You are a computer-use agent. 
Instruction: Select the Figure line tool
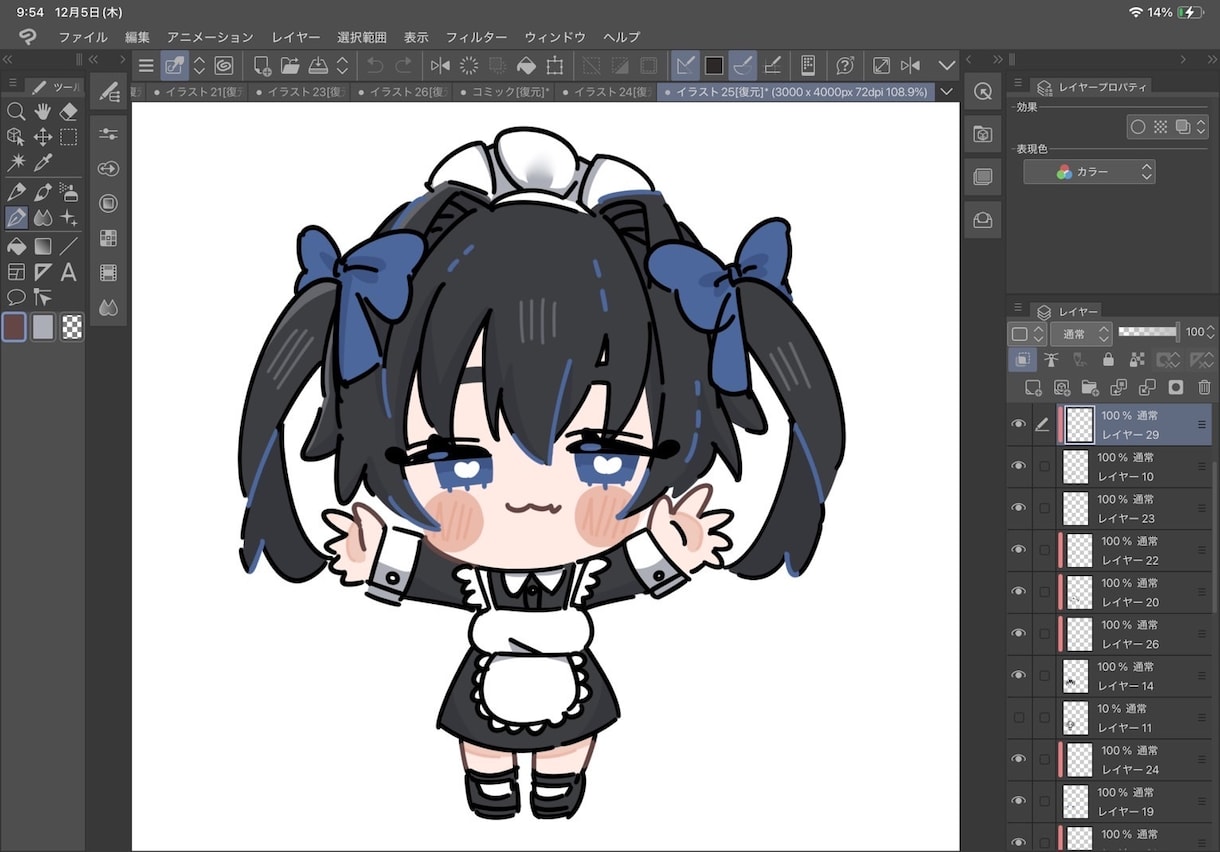click(69, 245)
